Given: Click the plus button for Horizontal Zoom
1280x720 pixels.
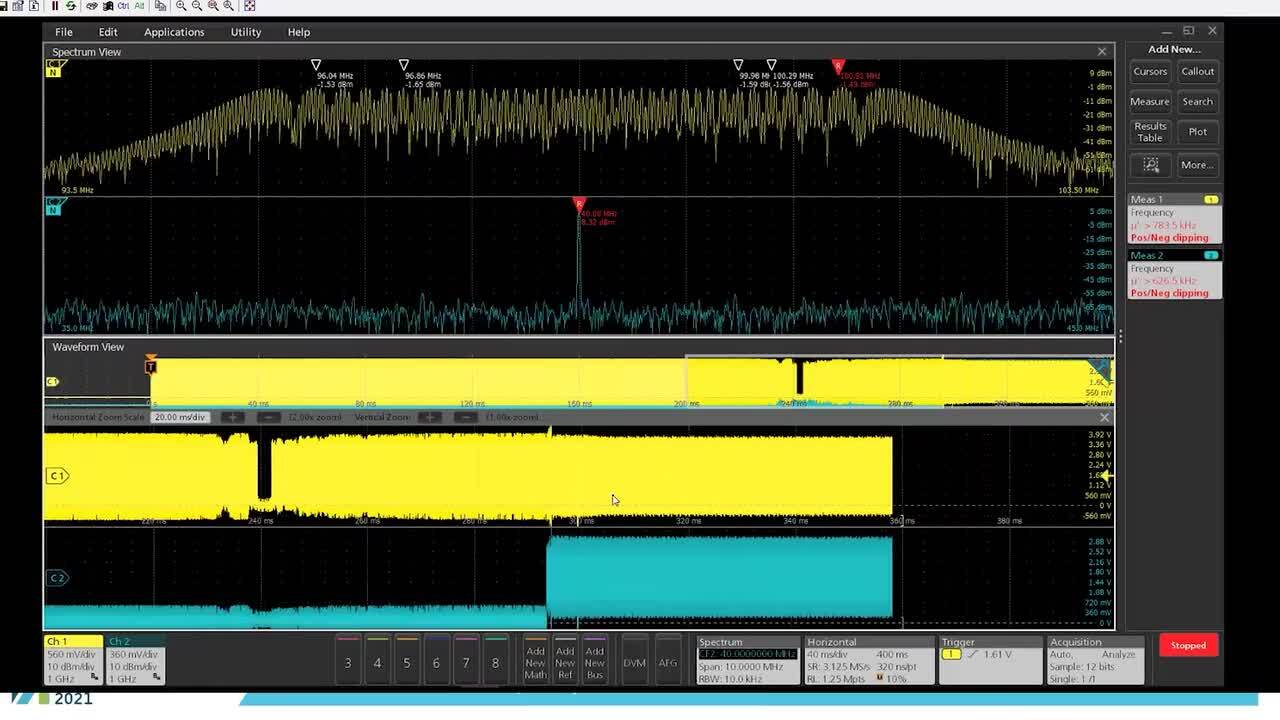Looking at the screenshot, I should 232,417.
